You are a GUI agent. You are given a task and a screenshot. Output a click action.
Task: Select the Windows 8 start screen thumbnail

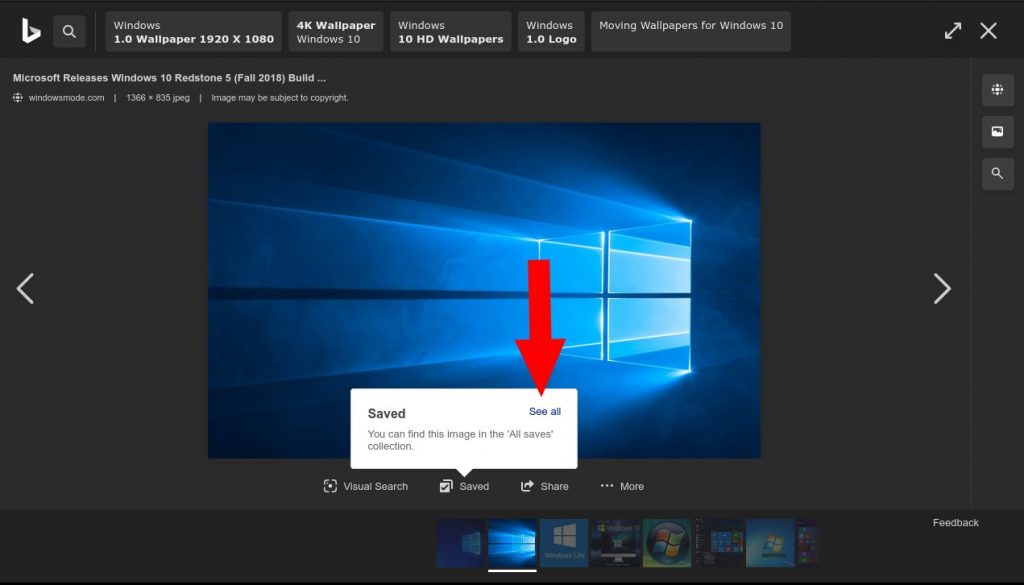click(x=718, y=543)
